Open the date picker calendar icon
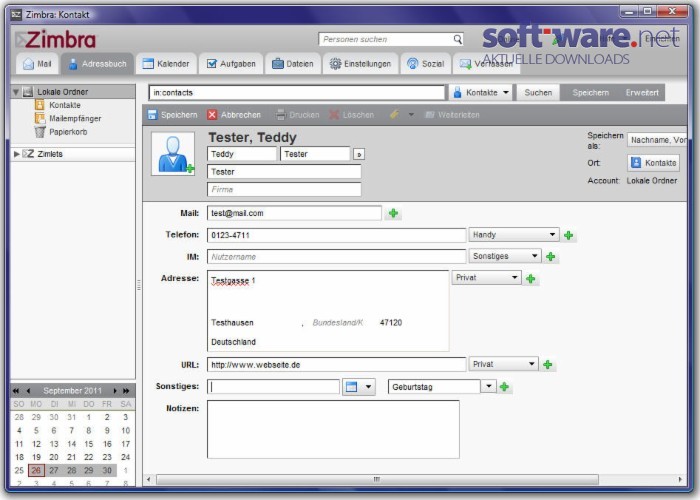The width and height of the screenshot is (700, 500). click(x=352, y=387)
